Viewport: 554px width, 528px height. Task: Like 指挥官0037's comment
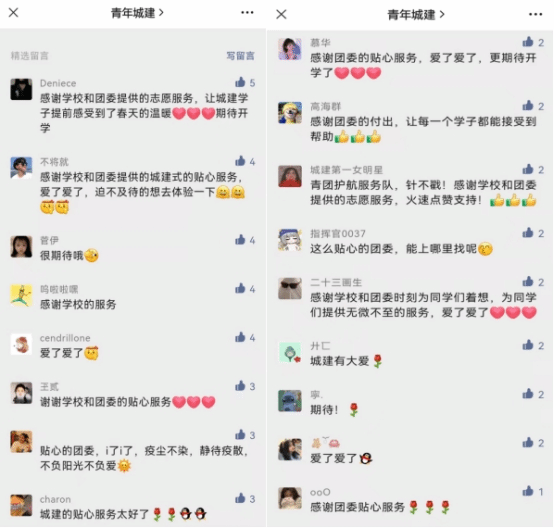point(528,233)
